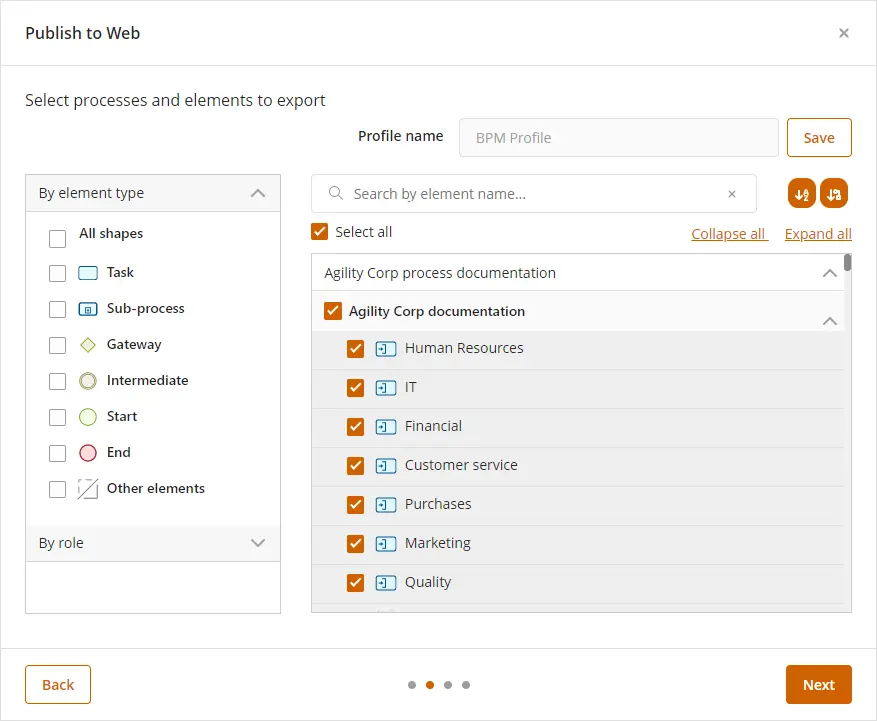
Task: Click the Profile name input field
Action: coord(619,138)
